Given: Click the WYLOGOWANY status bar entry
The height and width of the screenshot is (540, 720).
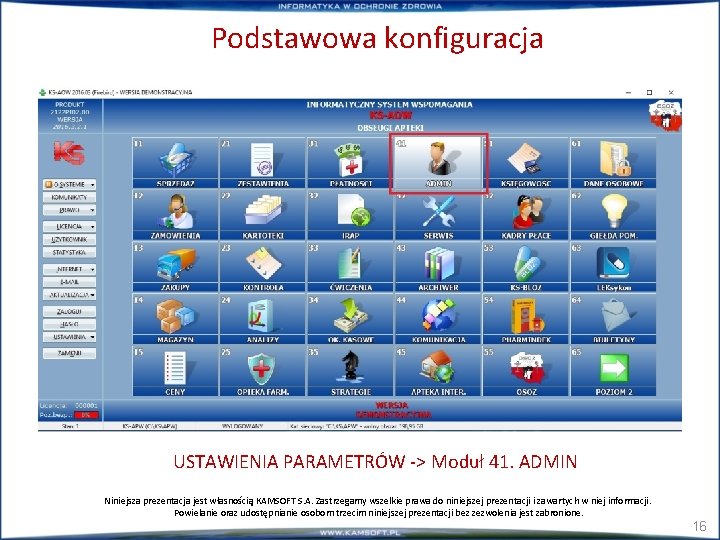Looking at the screenshot, I should tap(242, 426).
